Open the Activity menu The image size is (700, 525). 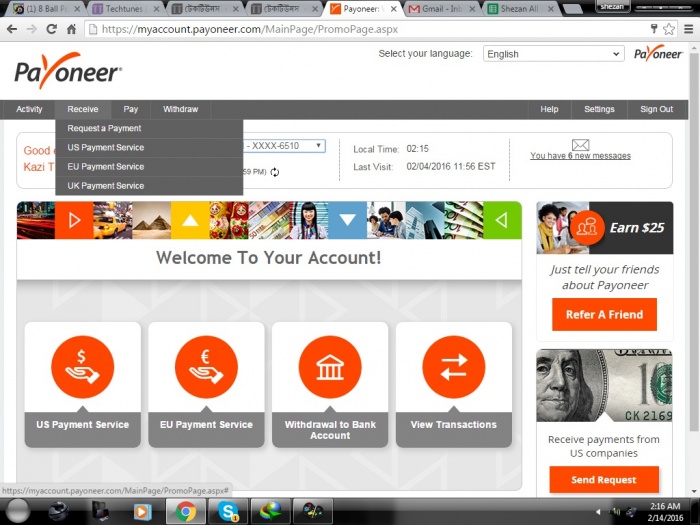click(29, 109)
